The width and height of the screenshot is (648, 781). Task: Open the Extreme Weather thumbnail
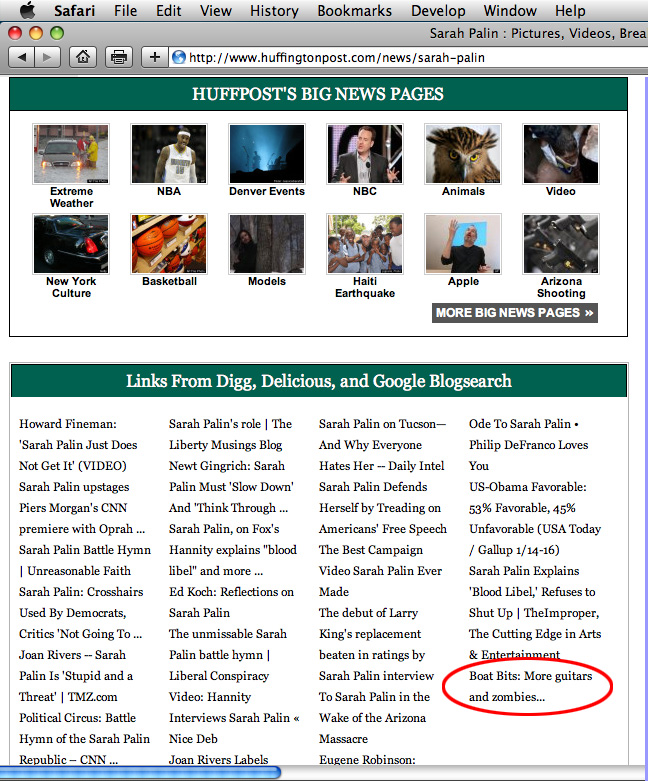point(71,154)
